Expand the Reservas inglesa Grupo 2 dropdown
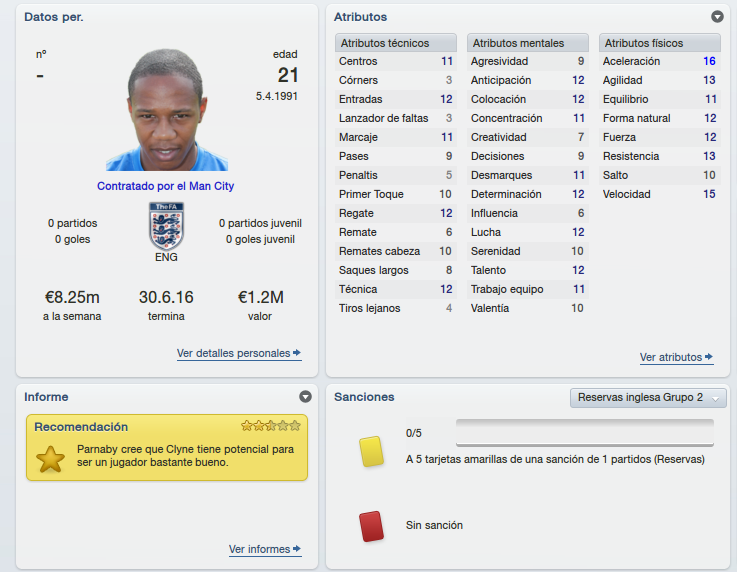Screen dimensions: 737x572 [648, 398]
